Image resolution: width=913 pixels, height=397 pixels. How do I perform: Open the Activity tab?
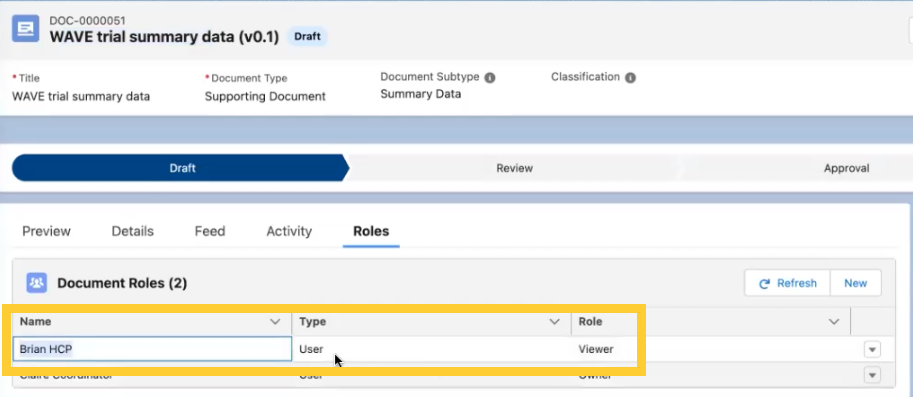(x=289, y=231)
